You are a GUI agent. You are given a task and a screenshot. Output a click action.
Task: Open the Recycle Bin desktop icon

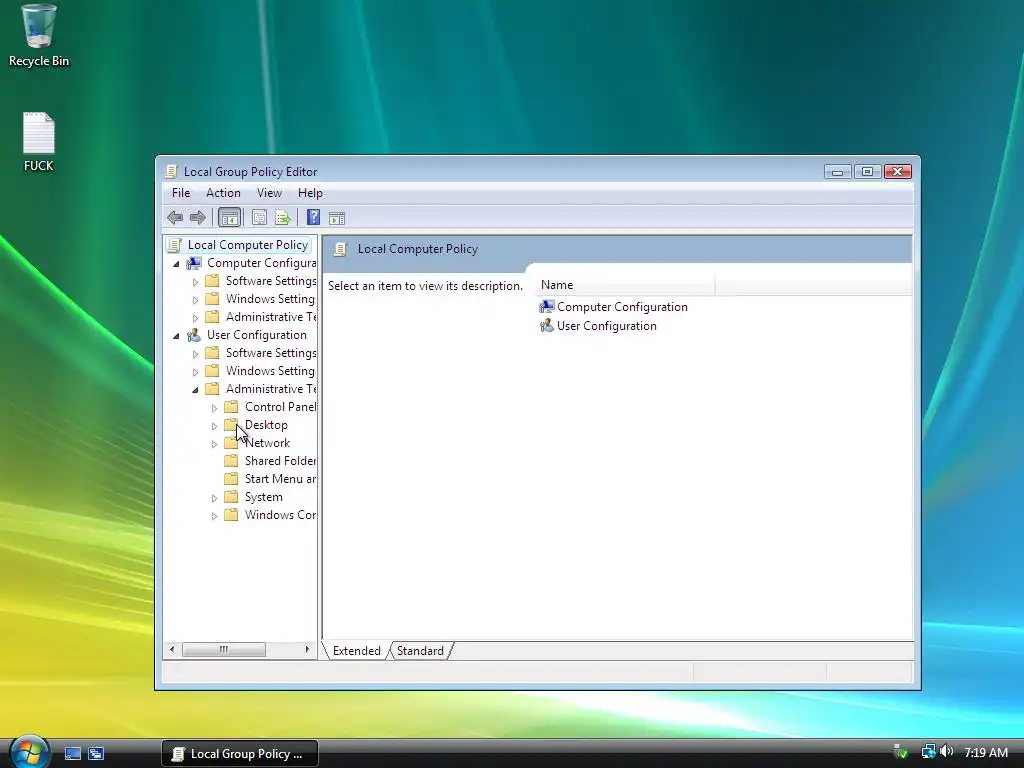39,35
